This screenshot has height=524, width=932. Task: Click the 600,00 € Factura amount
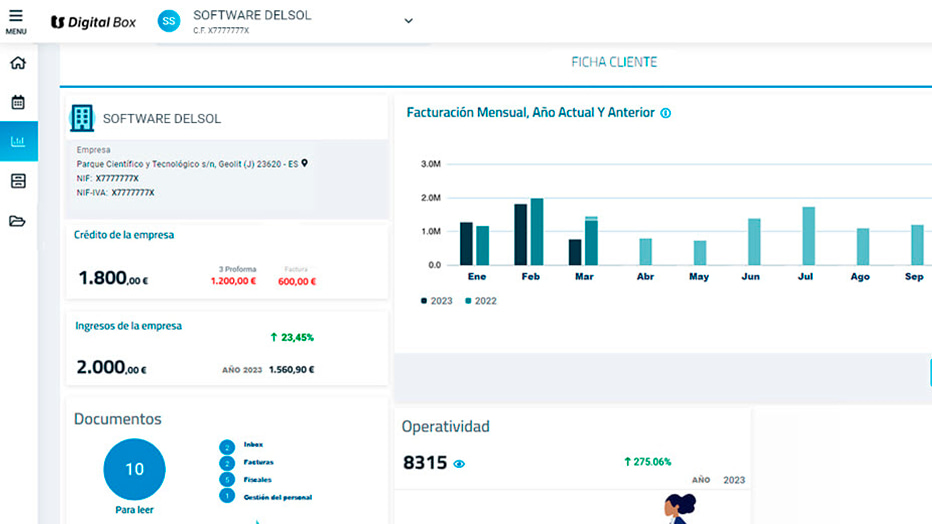[x=297, y=282]
